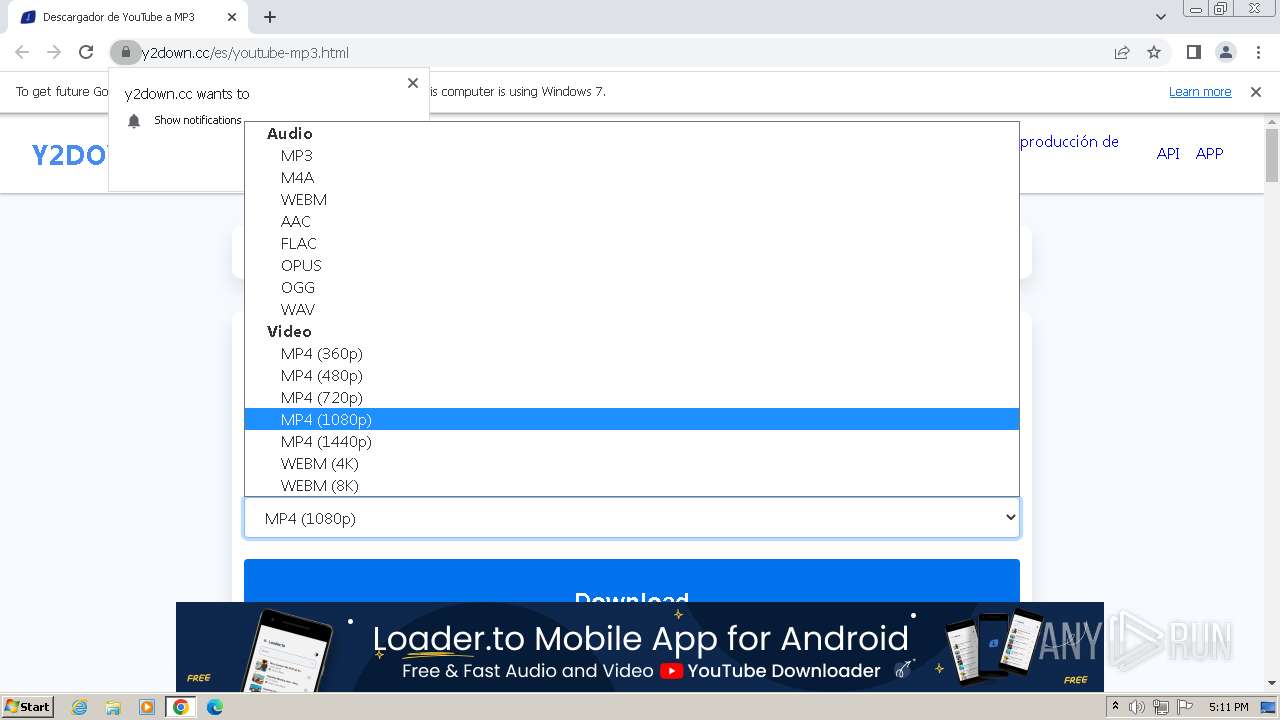
Task: Go forward with the browser arrow
Action: [54, 53]
